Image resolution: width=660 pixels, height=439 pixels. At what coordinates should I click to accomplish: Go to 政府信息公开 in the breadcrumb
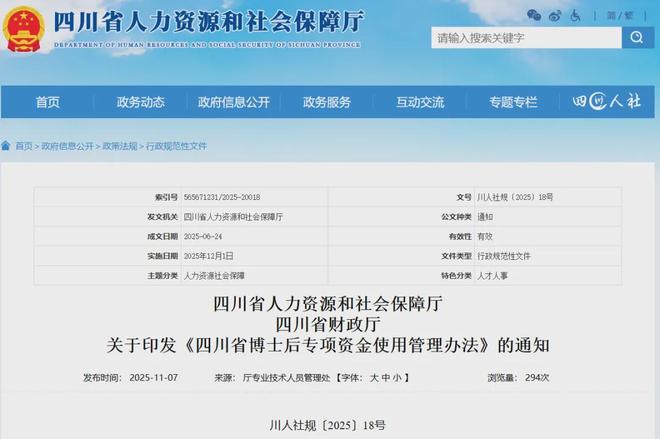67,146
